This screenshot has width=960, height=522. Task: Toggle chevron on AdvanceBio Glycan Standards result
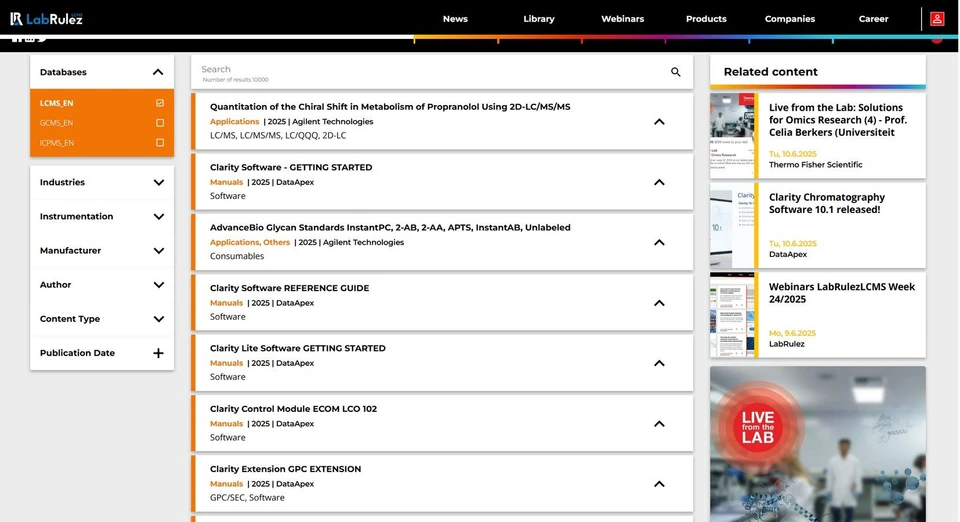pos(659,242)
